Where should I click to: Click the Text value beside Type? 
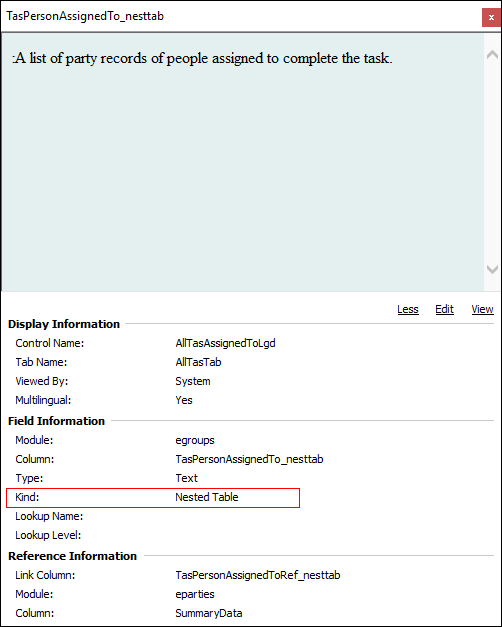click(x=186, y=478)
